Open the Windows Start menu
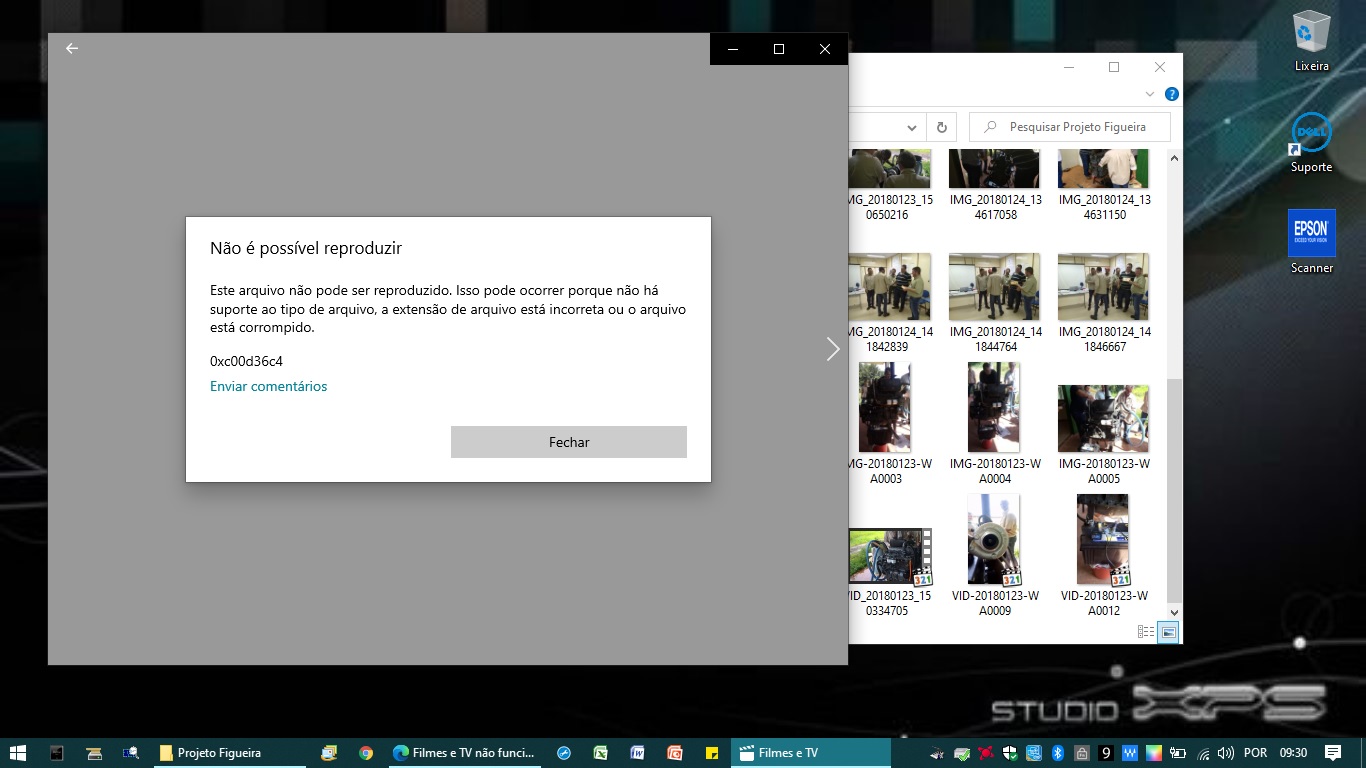 click(x=17, y=753)
